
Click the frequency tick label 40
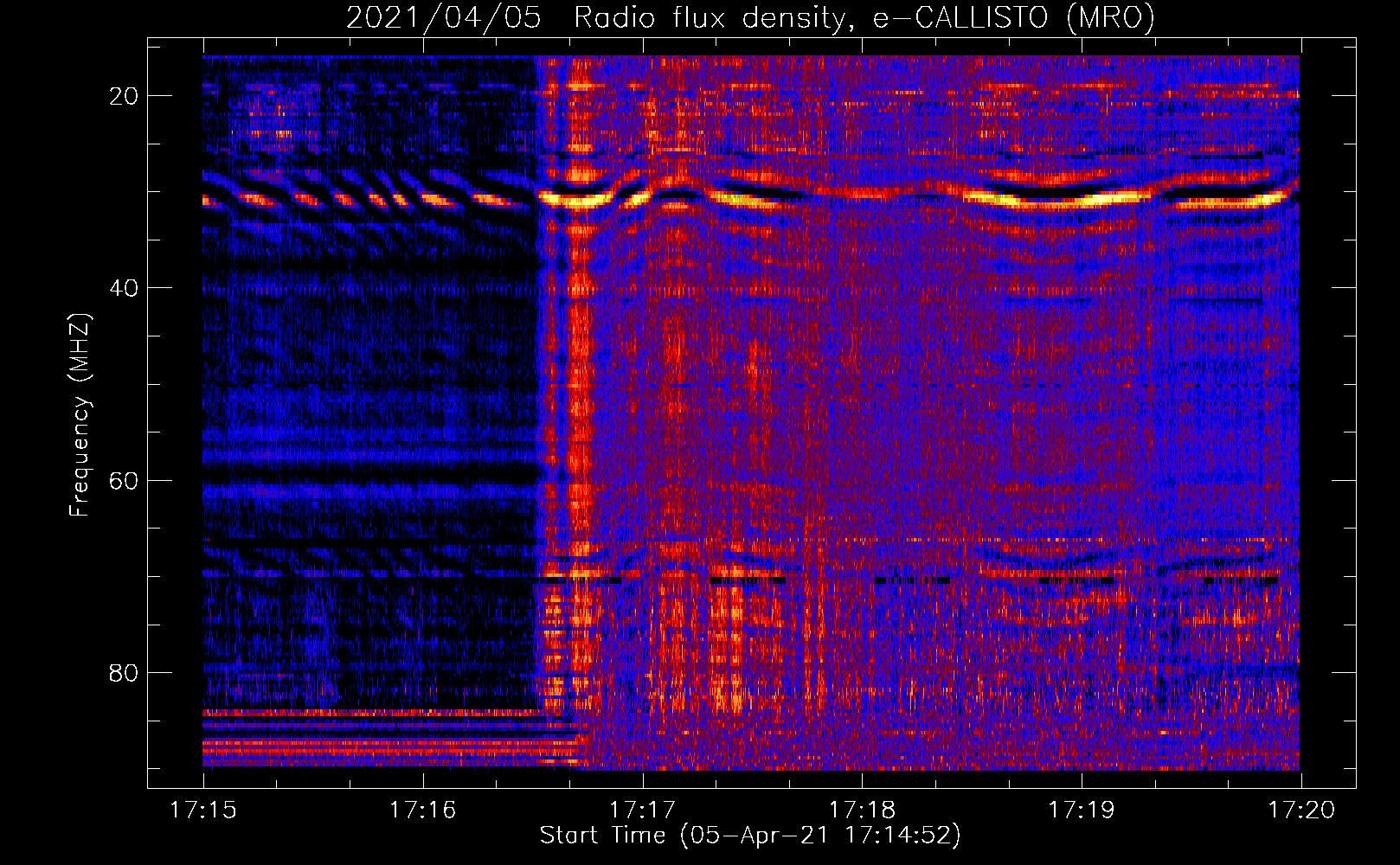(x=124, y=288)
